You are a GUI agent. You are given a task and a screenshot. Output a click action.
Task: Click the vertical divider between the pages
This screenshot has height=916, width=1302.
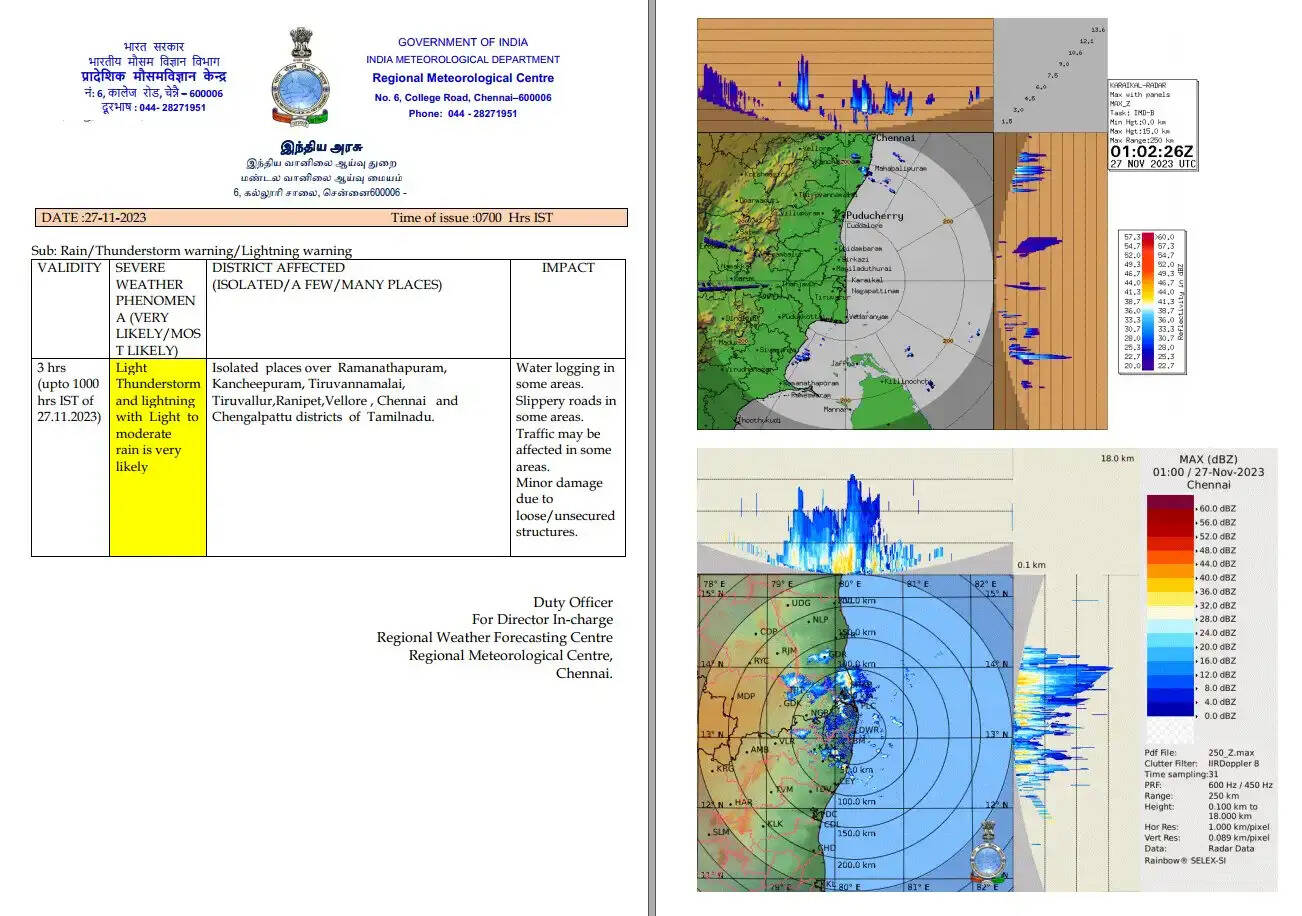tap(652, 458)
